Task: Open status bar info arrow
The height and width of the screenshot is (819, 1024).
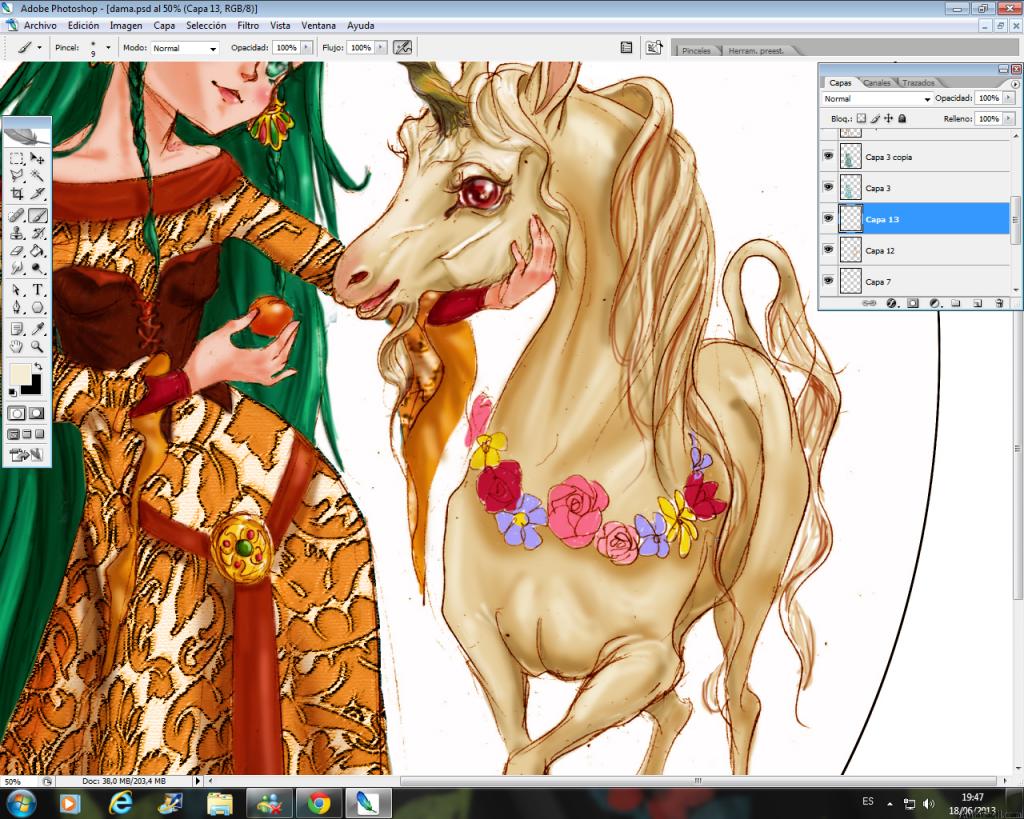Action: [x=198, y=780]
